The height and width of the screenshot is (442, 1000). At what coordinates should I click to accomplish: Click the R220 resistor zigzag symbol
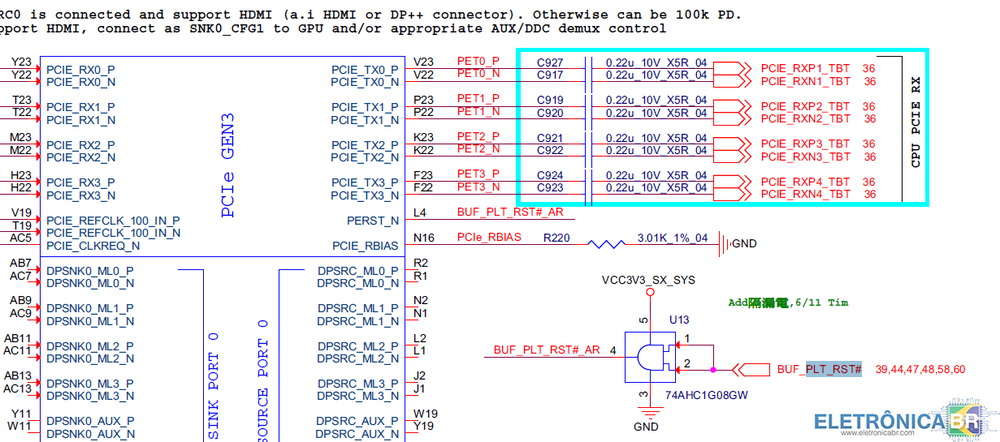point(603,243)
